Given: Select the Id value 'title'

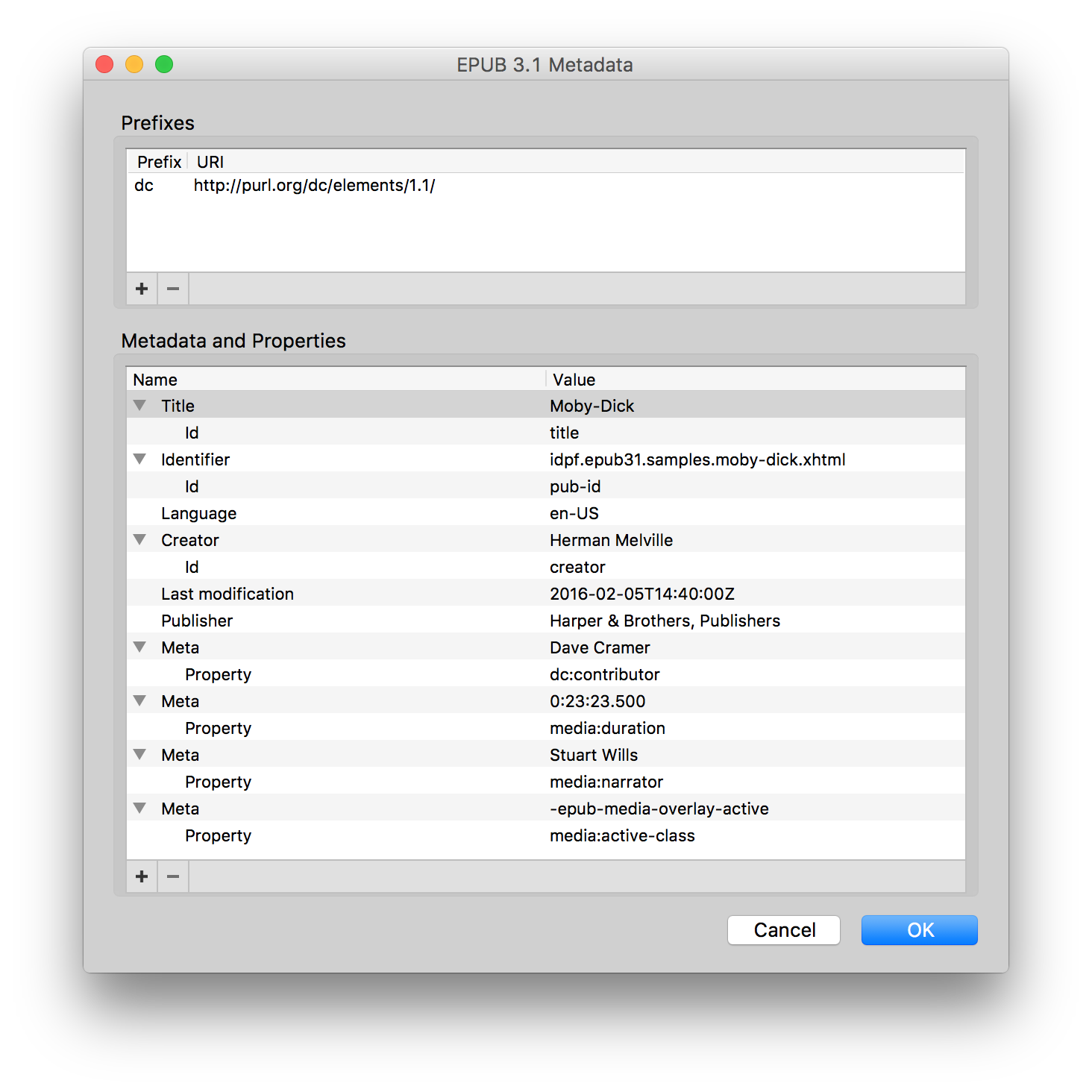Looking at the screenshot, I should coord(565,433).
